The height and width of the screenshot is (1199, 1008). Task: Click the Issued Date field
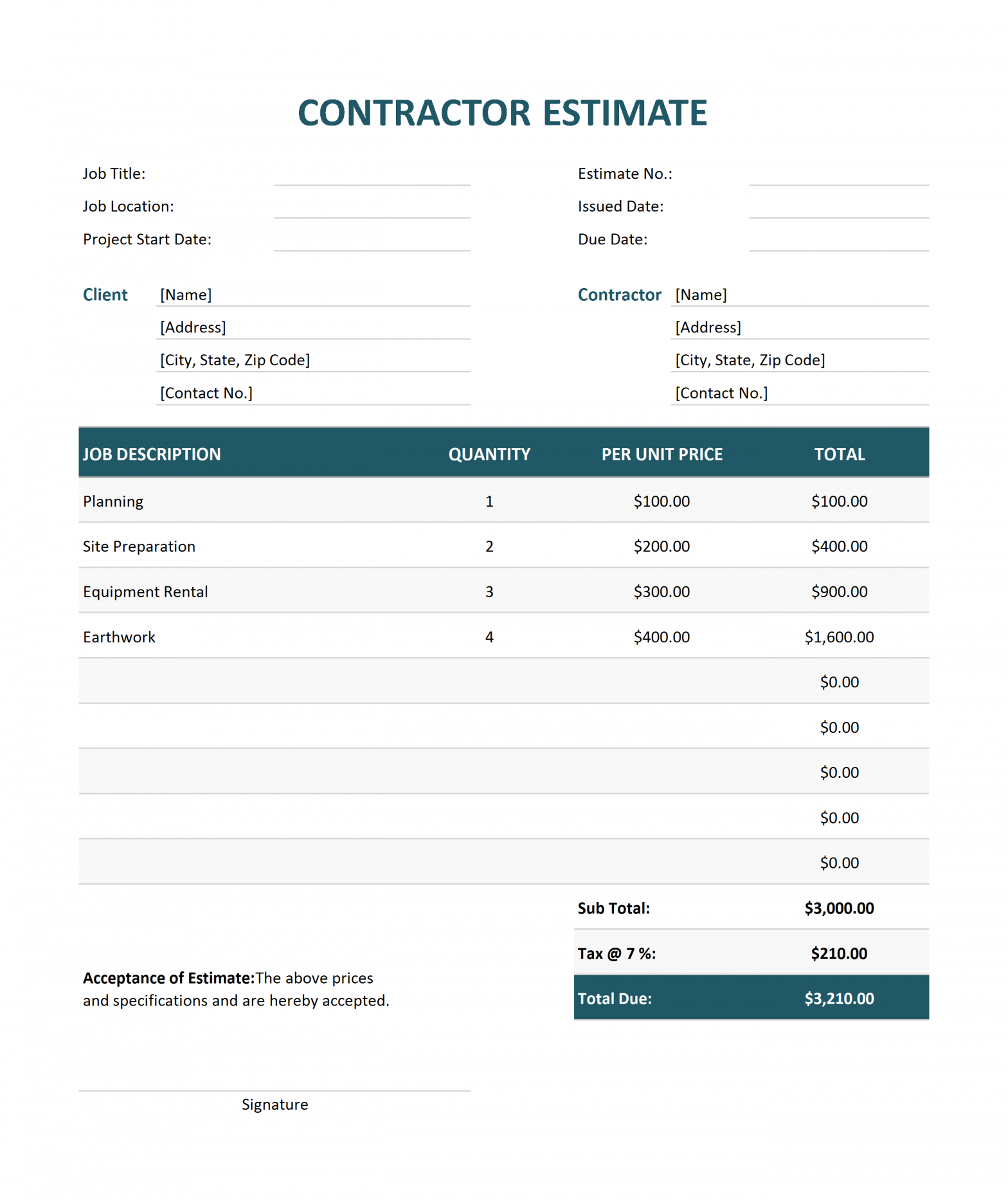tap(838, 206)
